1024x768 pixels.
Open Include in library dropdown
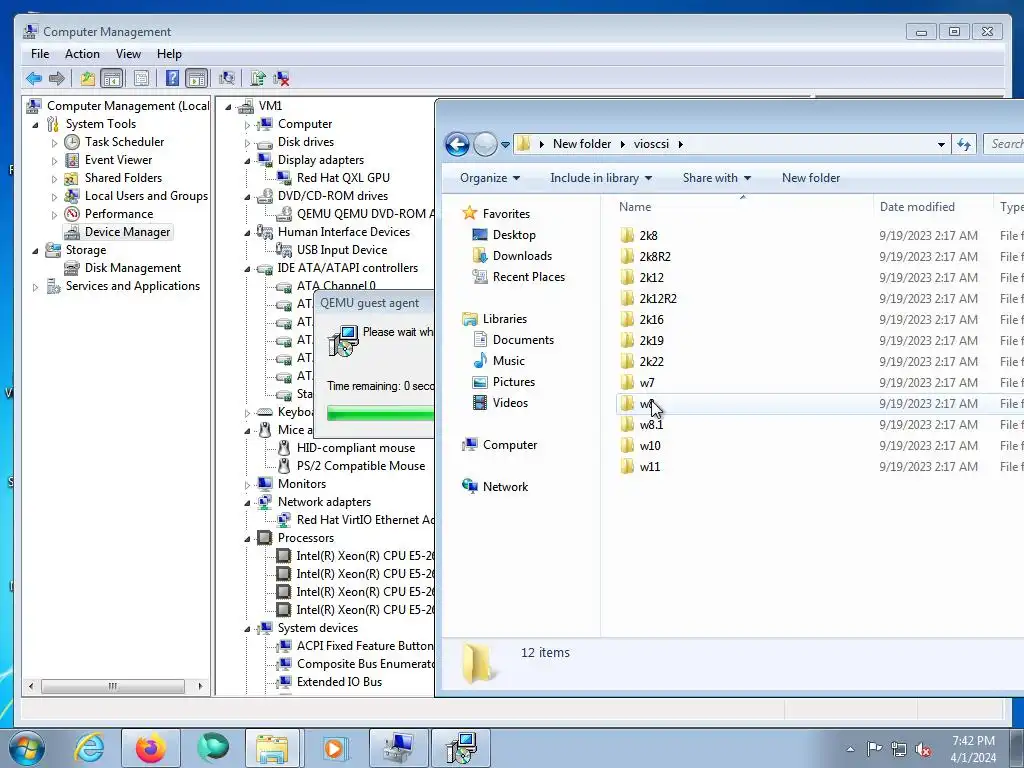[601, 178]
